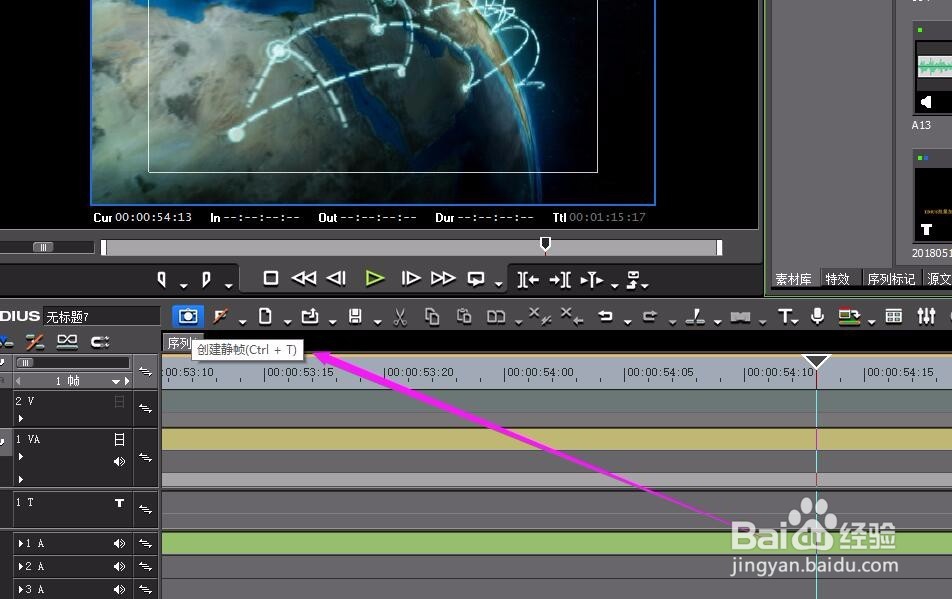Switch to the 素材库 tab
This screenshot has height=599, width=952.
pos(793,279)
